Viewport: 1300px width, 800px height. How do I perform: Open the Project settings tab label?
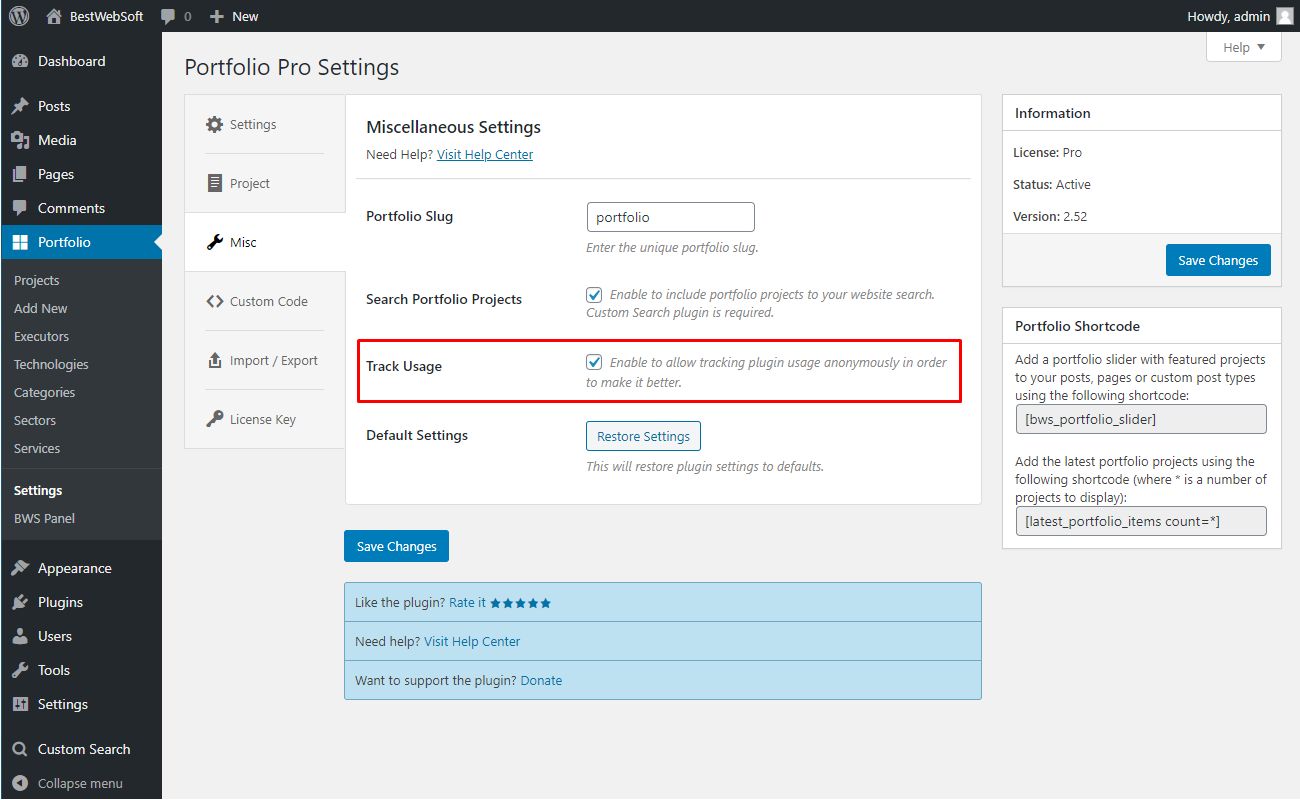click(x=250, y=183)
